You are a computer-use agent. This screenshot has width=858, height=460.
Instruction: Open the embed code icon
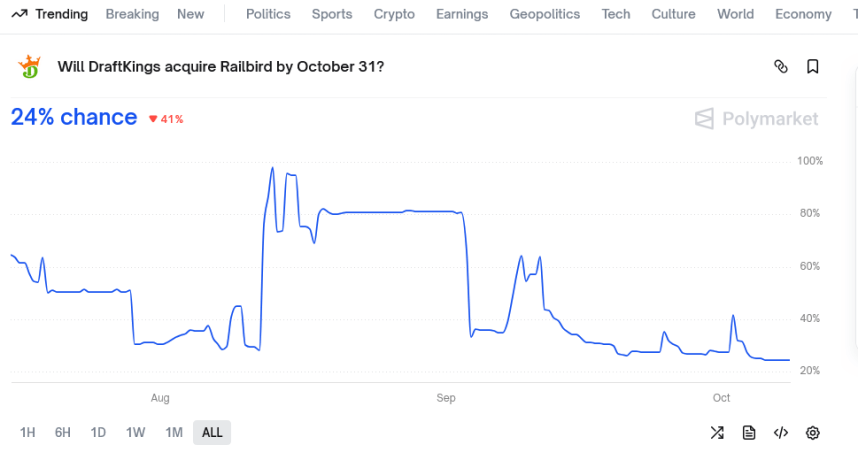781,433
